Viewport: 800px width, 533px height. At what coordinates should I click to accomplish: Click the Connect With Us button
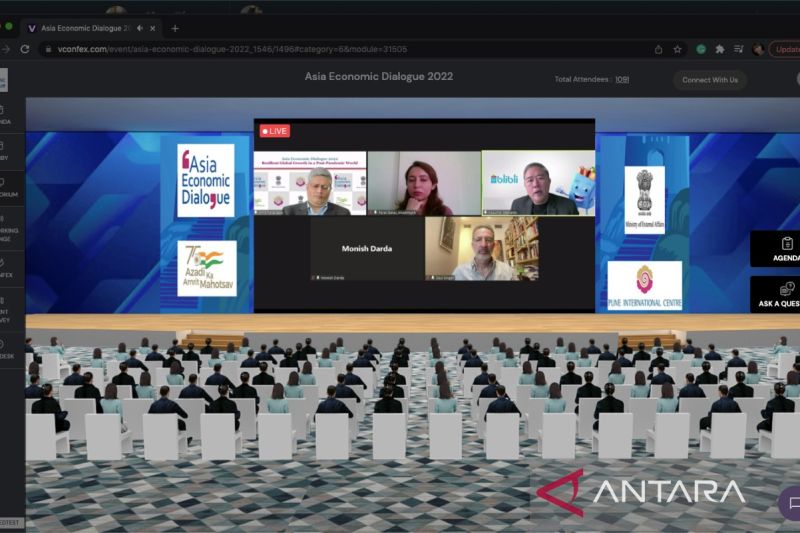point(710,80)
